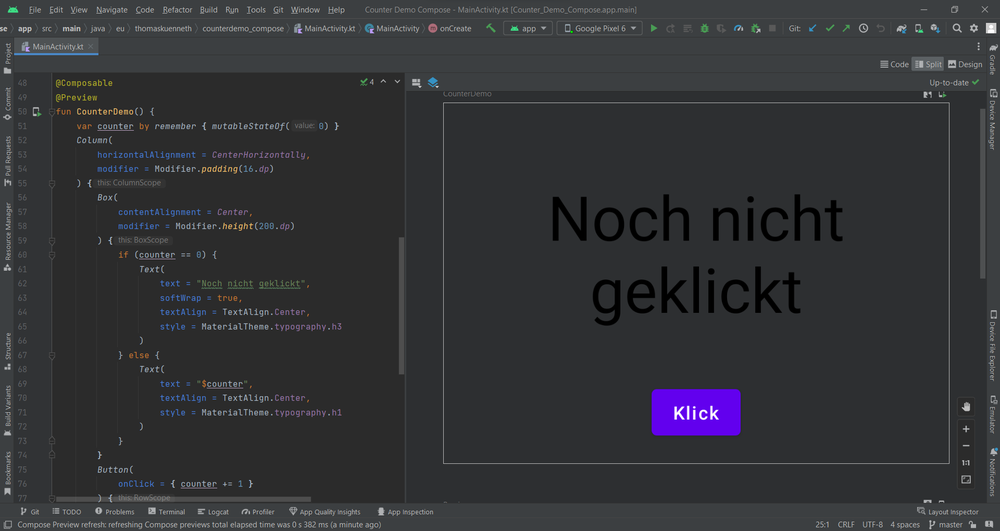Switch editor to Design view
This screenshot has height=531, width=1000.
[x=965, y=64]
